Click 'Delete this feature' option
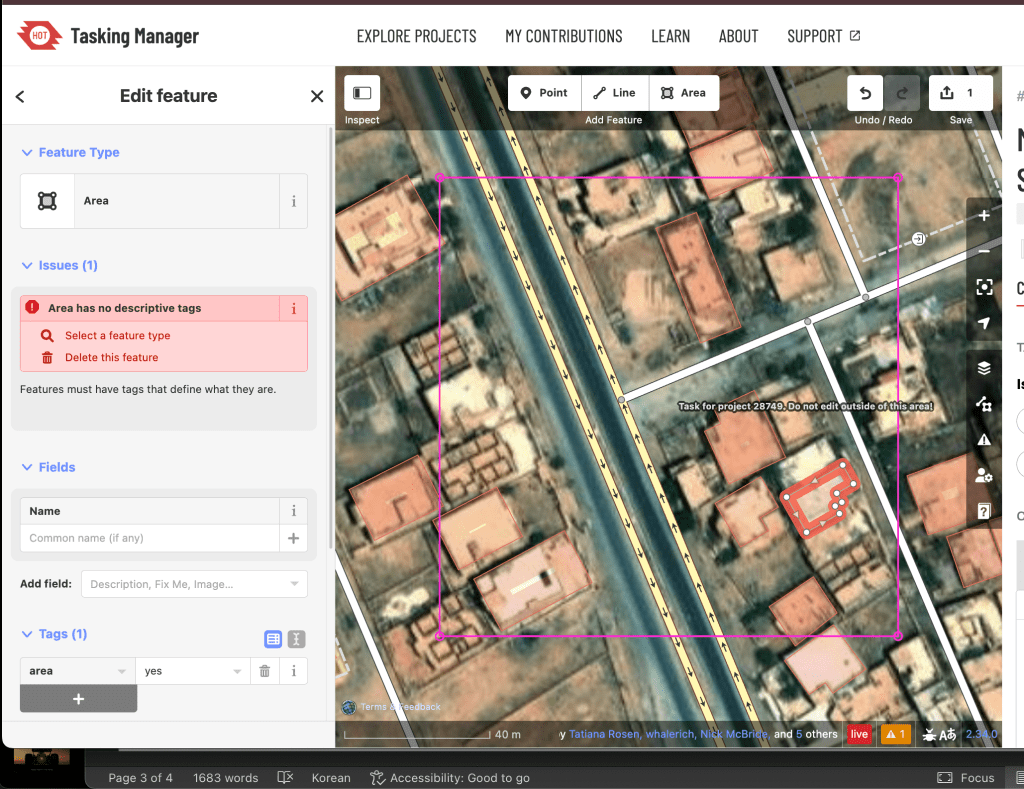 pos(111,358)
